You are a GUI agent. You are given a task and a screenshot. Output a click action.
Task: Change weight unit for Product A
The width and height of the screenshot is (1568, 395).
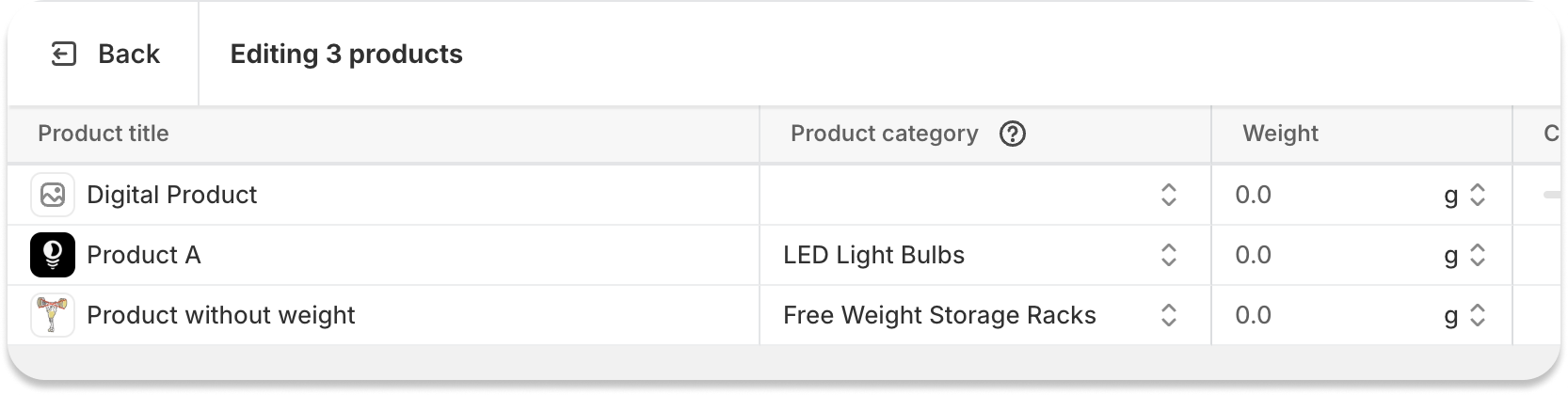pos(1465,255)
